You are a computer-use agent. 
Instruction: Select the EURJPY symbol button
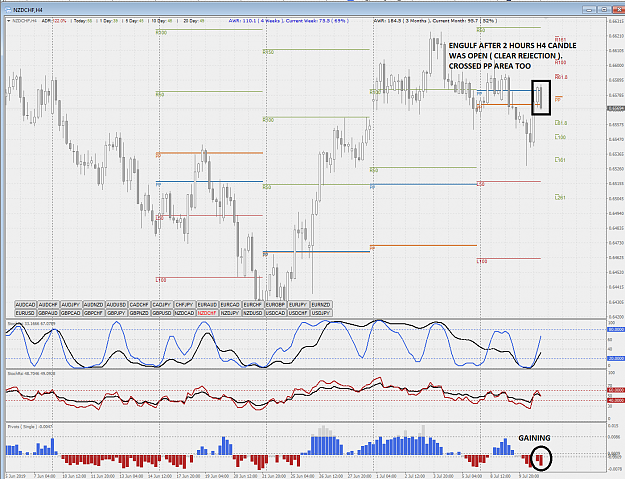298,304
